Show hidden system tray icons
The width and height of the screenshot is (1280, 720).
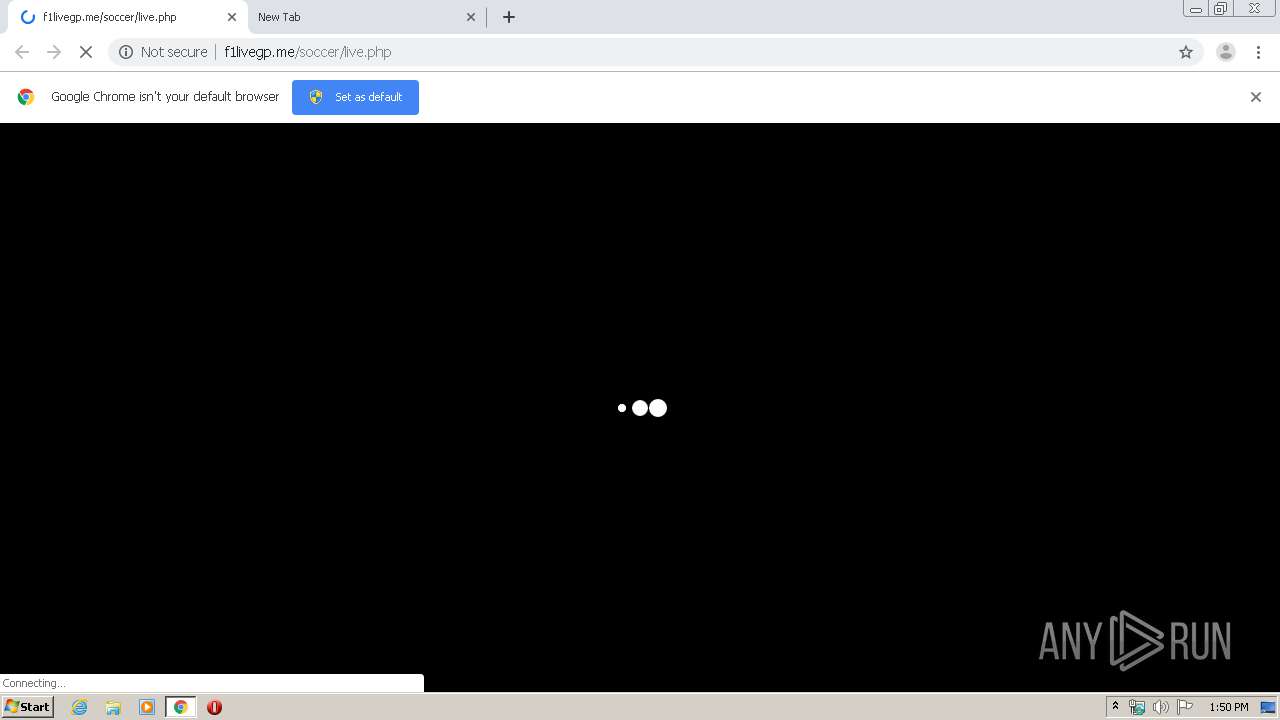[1115, 707]
